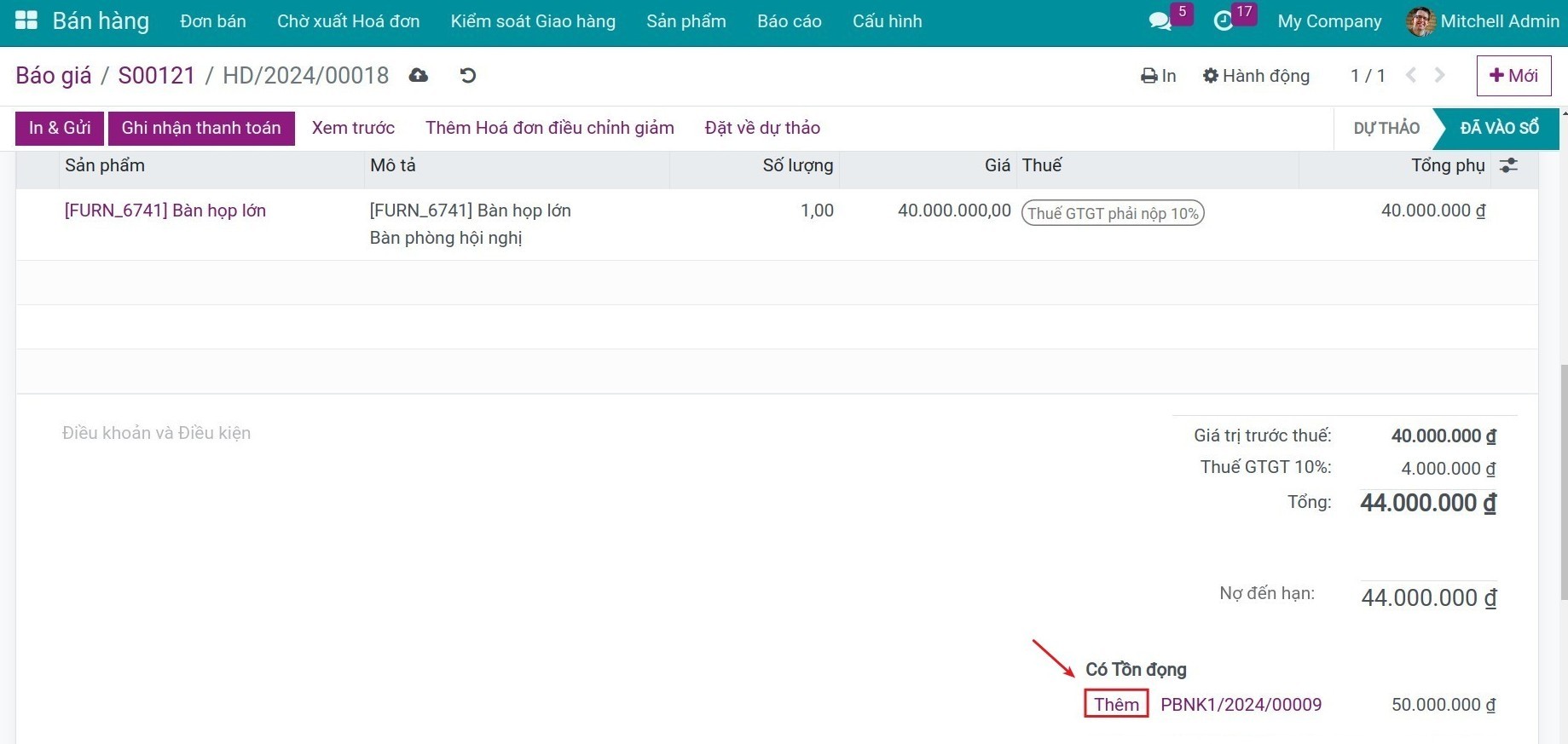This screenshot has height=744, width=1568.
Task: Select the Dự thảo status stage
Action: [x=1386, y=128]
